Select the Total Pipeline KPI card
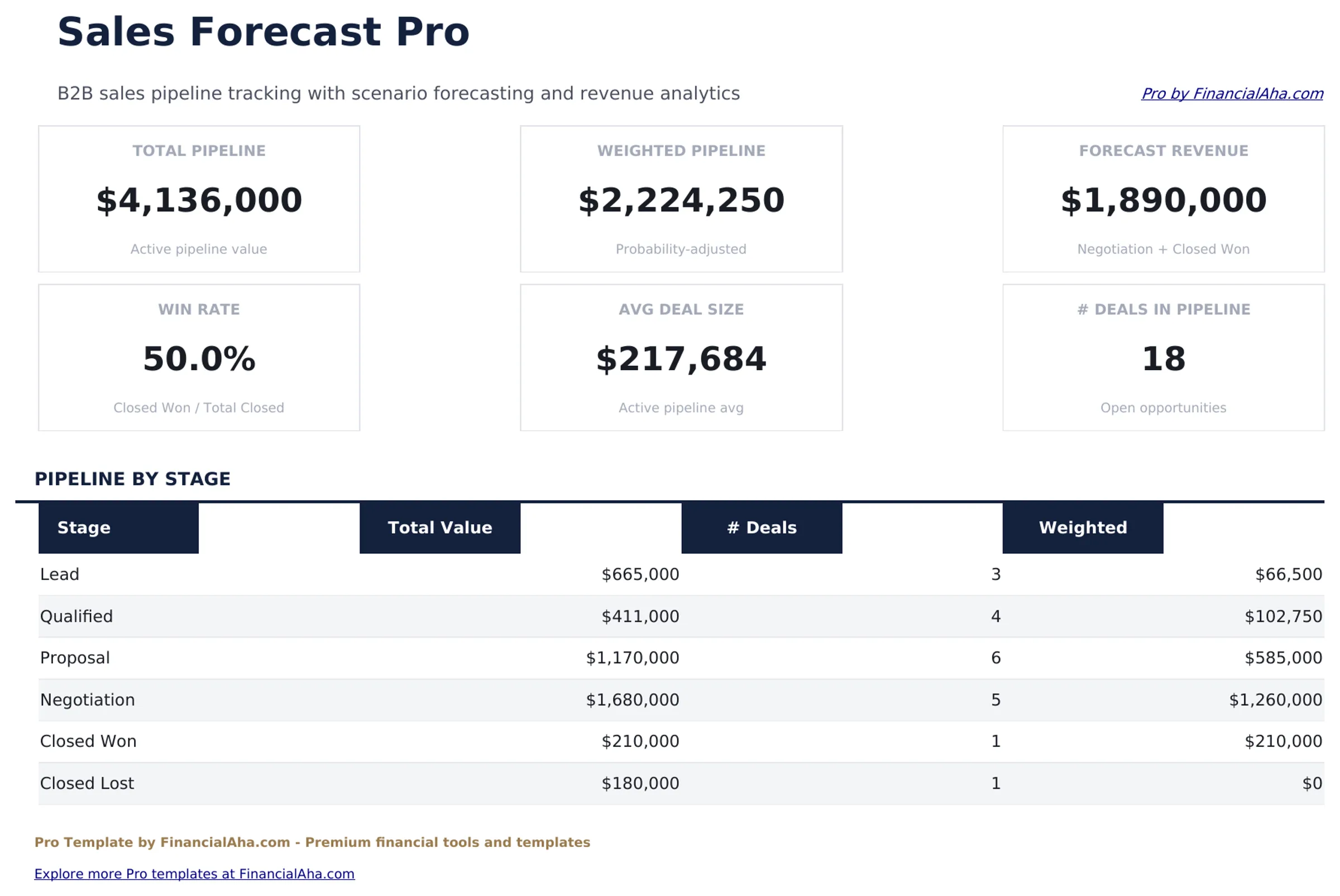1340x896 pixels. point(198,199)
